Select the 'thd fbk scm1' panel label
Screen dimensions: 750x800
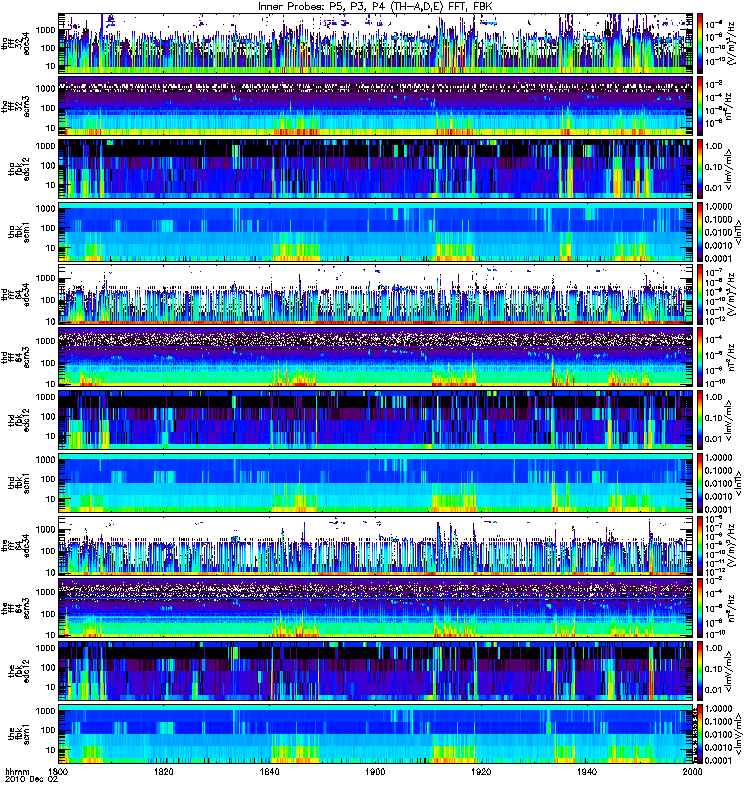click(19, 483)
